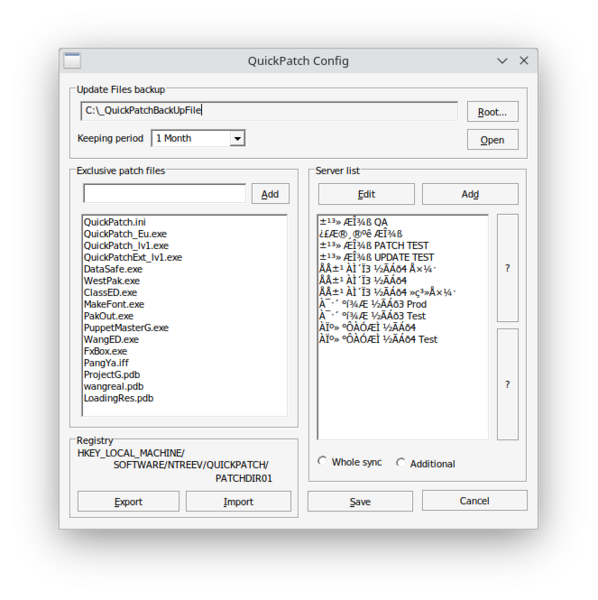This screenshot has height=600, width=598.
Task: Click the window menu icon in title bar
Action: pyautogui.click(x=72, y=60)
